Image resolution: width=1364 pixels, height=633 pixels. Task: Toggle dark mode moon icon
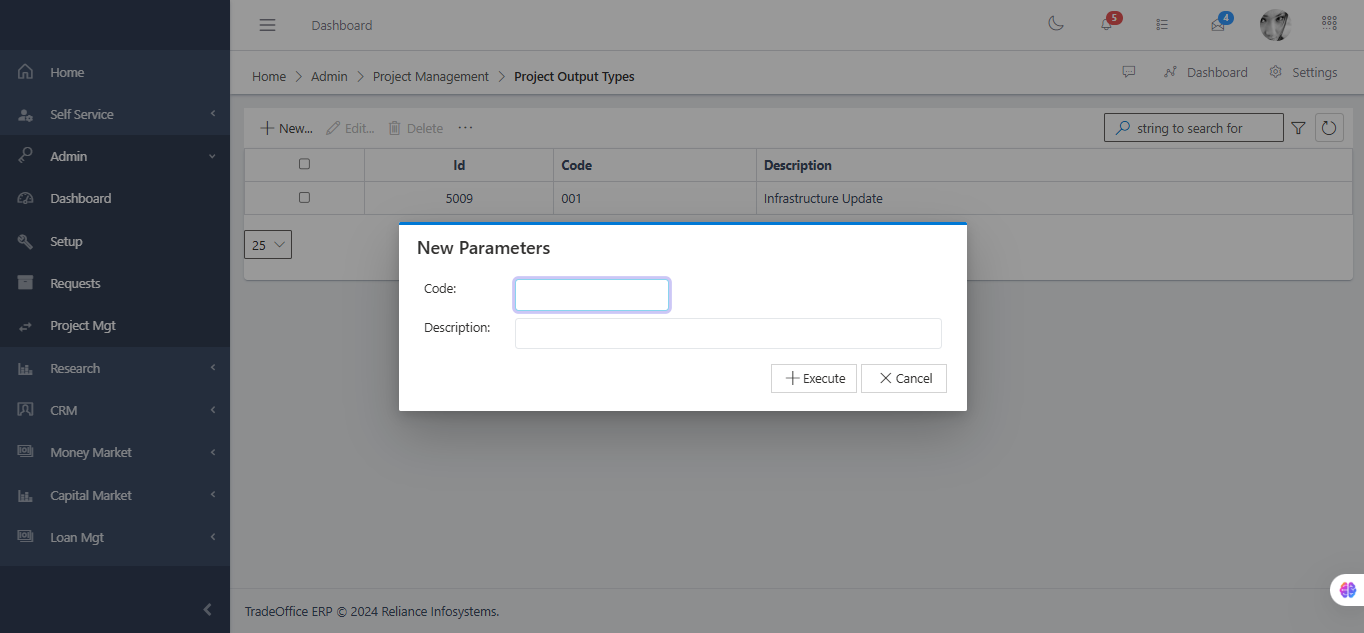[1055, 24]
